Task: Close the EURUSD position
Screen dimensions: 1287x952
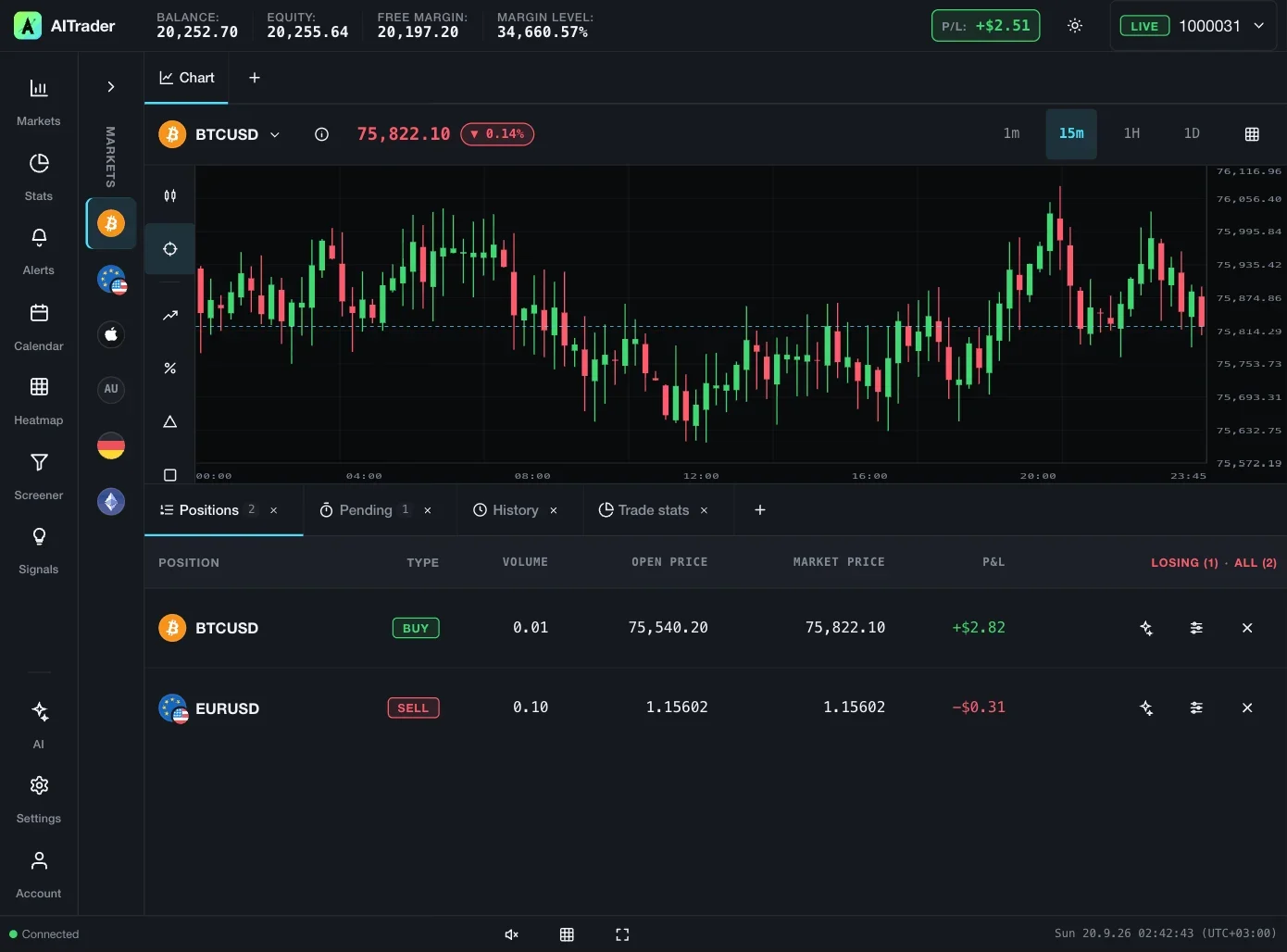Action: [x=1247, y=708]
